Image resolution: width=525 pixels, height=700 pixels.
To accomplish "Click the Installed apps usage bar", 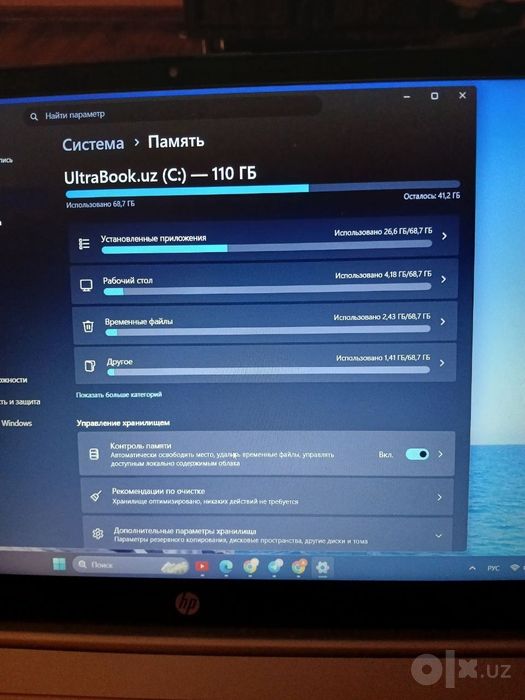I will click(x=267, y=247).
